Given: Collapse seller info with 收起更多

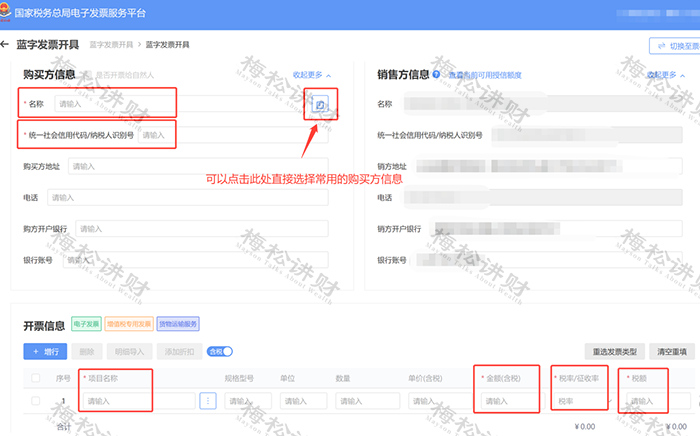Looking at the screenshot, I should (x=666, y=75).
